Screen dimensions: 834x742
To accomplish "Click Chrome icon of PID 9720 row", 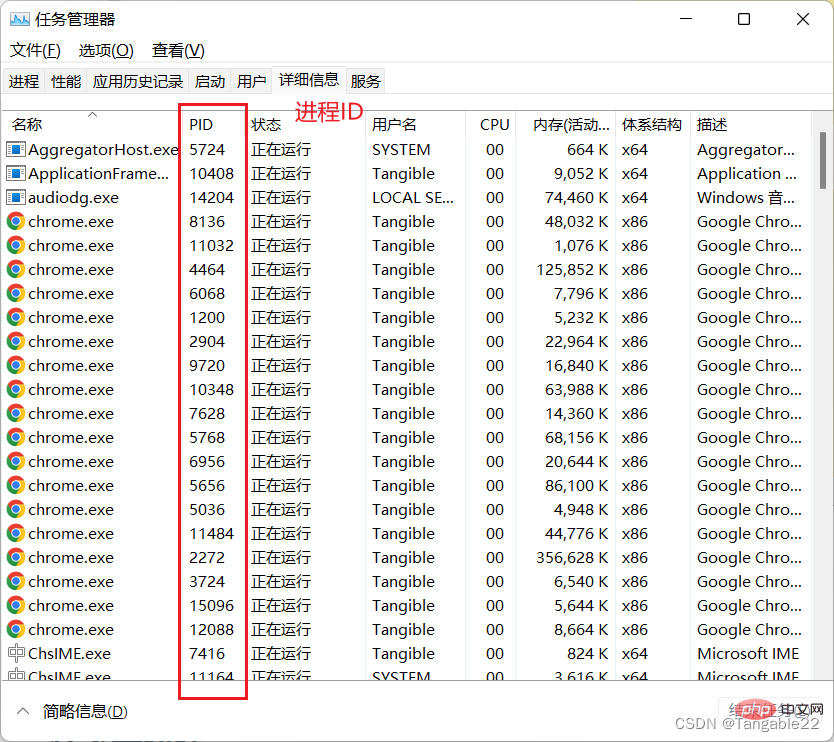I will [16, 365].
